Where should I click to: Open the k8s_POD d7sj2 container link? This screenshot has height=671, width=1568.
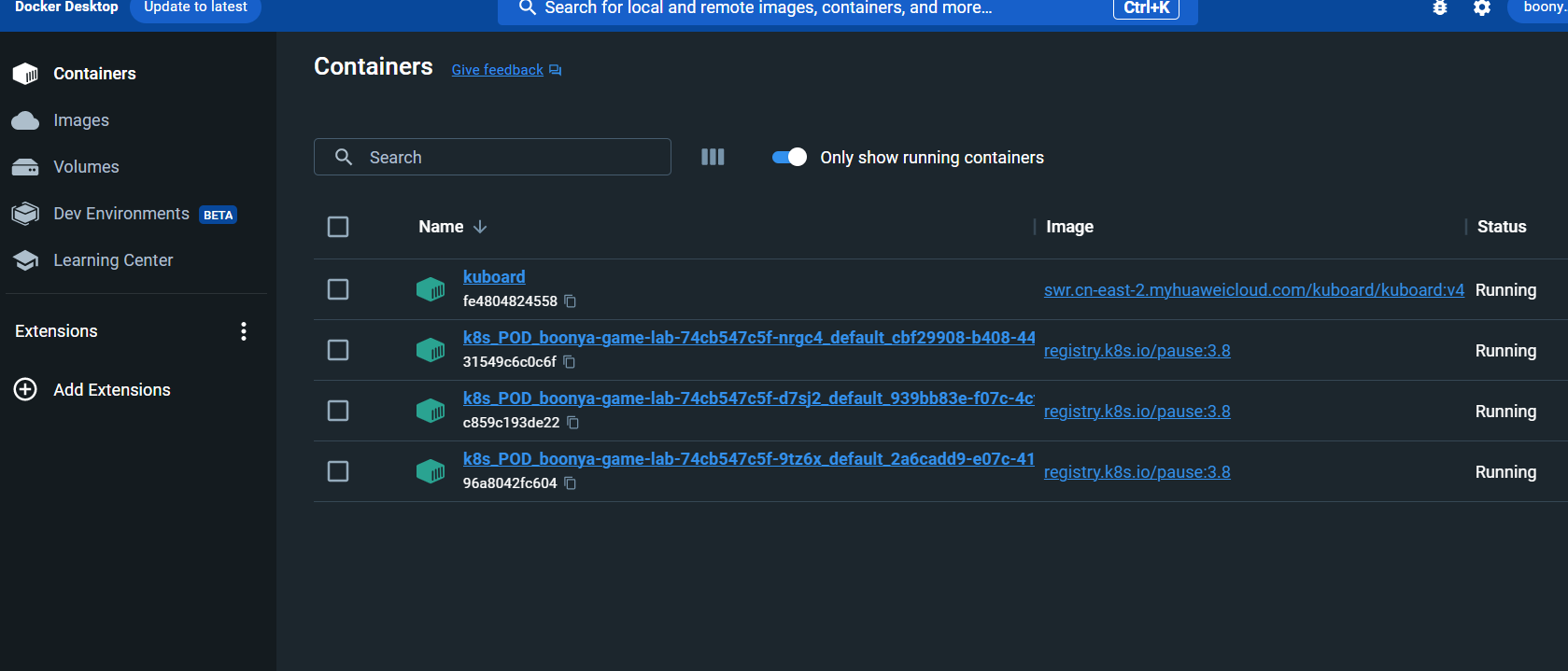(749, 398)
